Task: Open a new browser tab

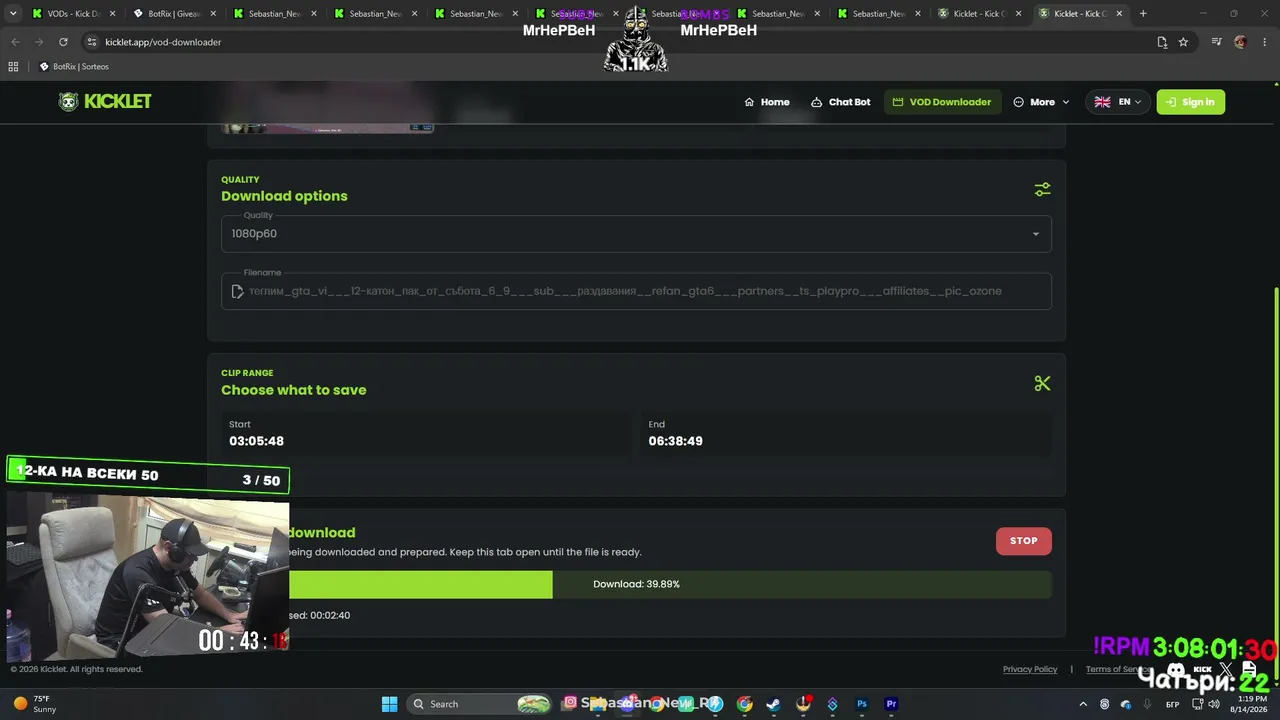Action: click(x=1143, y=14)
